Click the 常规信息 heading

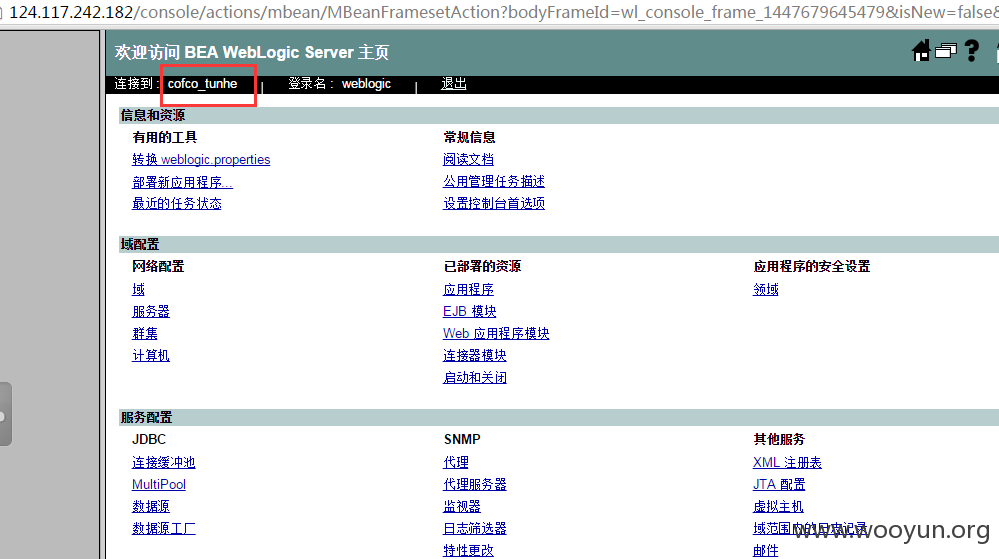click(470, 137)
